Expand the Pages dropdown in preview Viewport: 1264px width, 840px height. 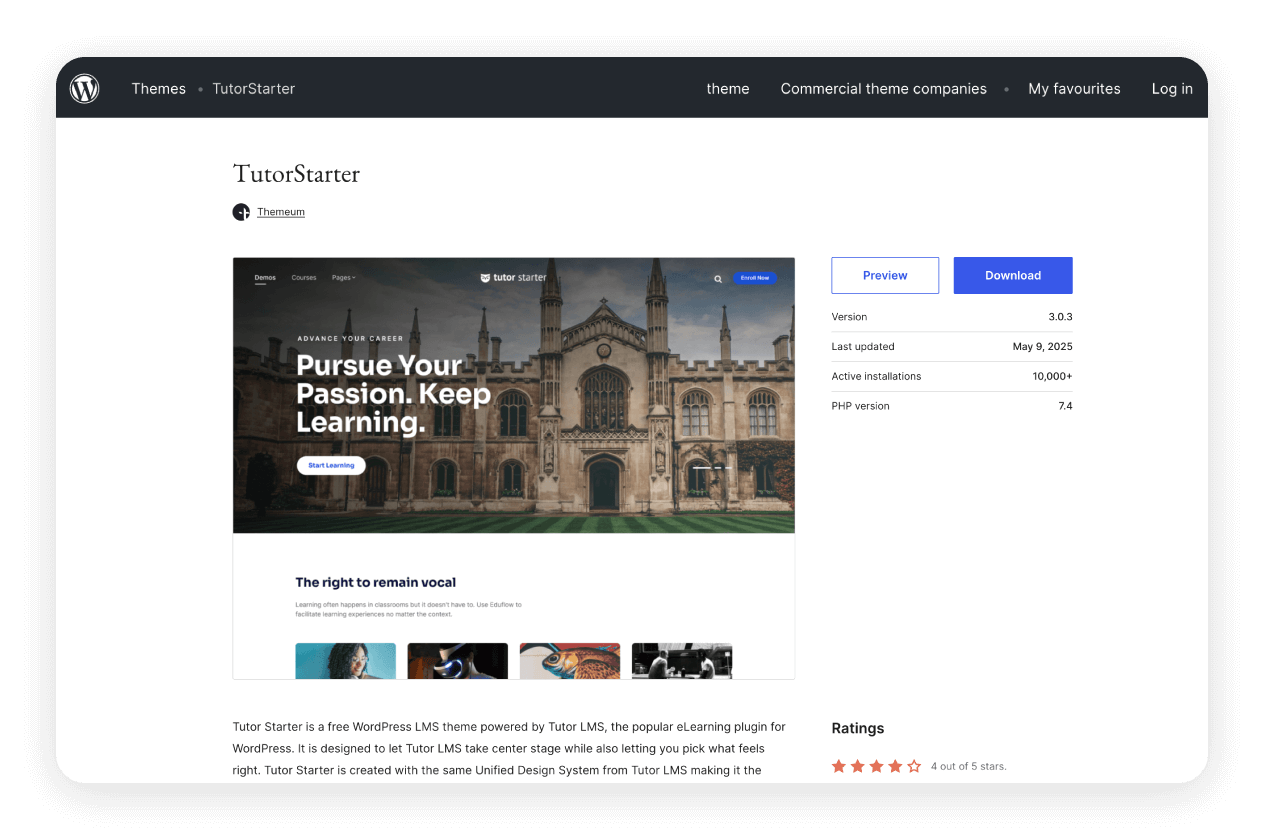coord(343,278)
